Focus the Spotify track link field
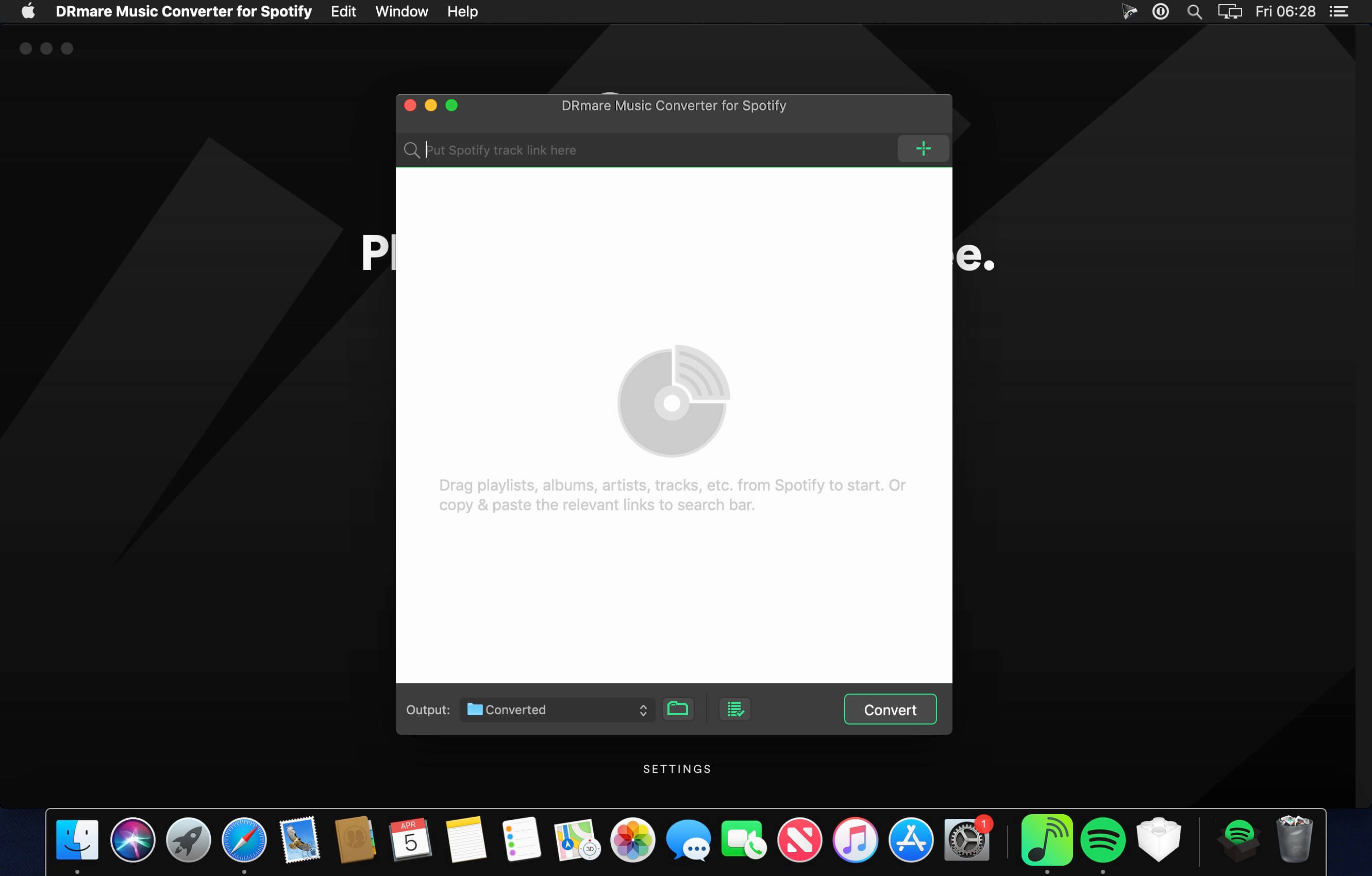 [655, 150]
